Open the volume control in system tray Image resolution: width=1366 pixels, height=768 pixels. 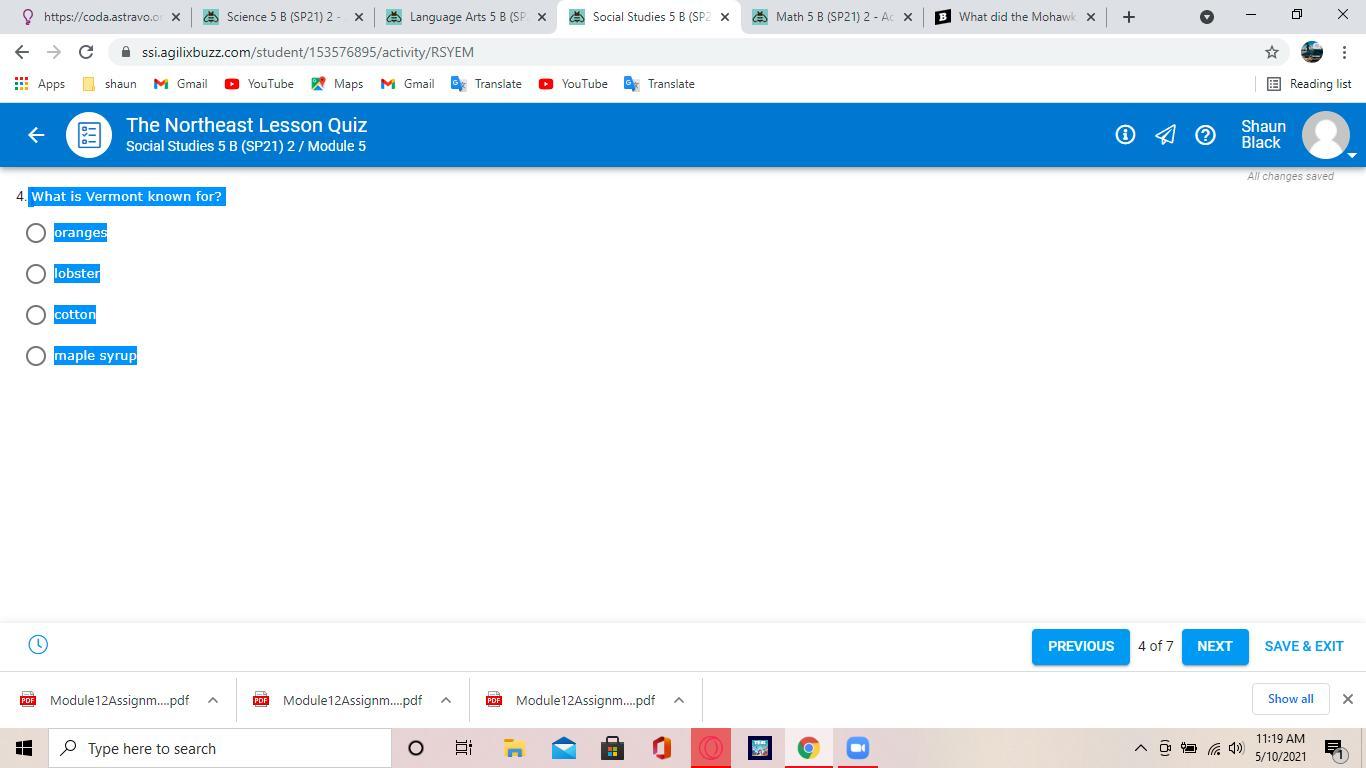(1236, 748)
